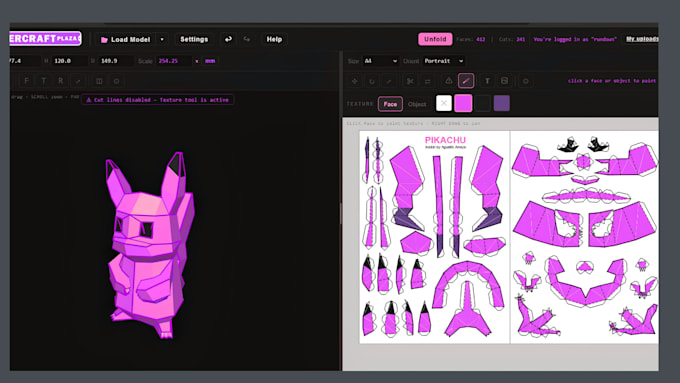Select the active paint brush texture tool
The height and width of the screenshot is (383, 680).
[466, 81]
